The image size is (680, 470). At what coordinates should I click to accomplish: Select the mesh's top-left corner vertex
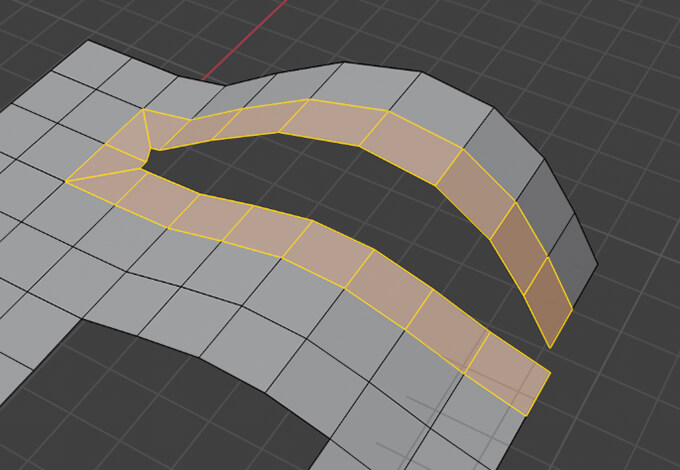pos(89,42)
